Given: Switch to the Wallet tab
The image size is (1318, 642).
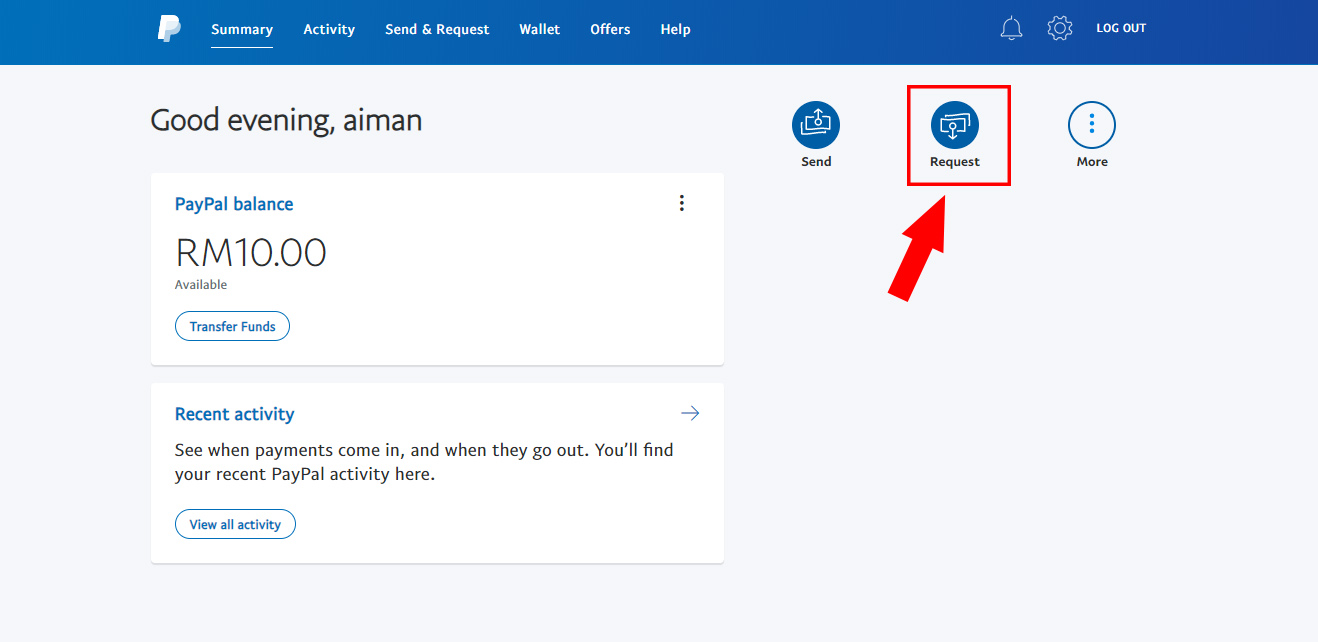Looking at the screenshot, I should (540, 29).
